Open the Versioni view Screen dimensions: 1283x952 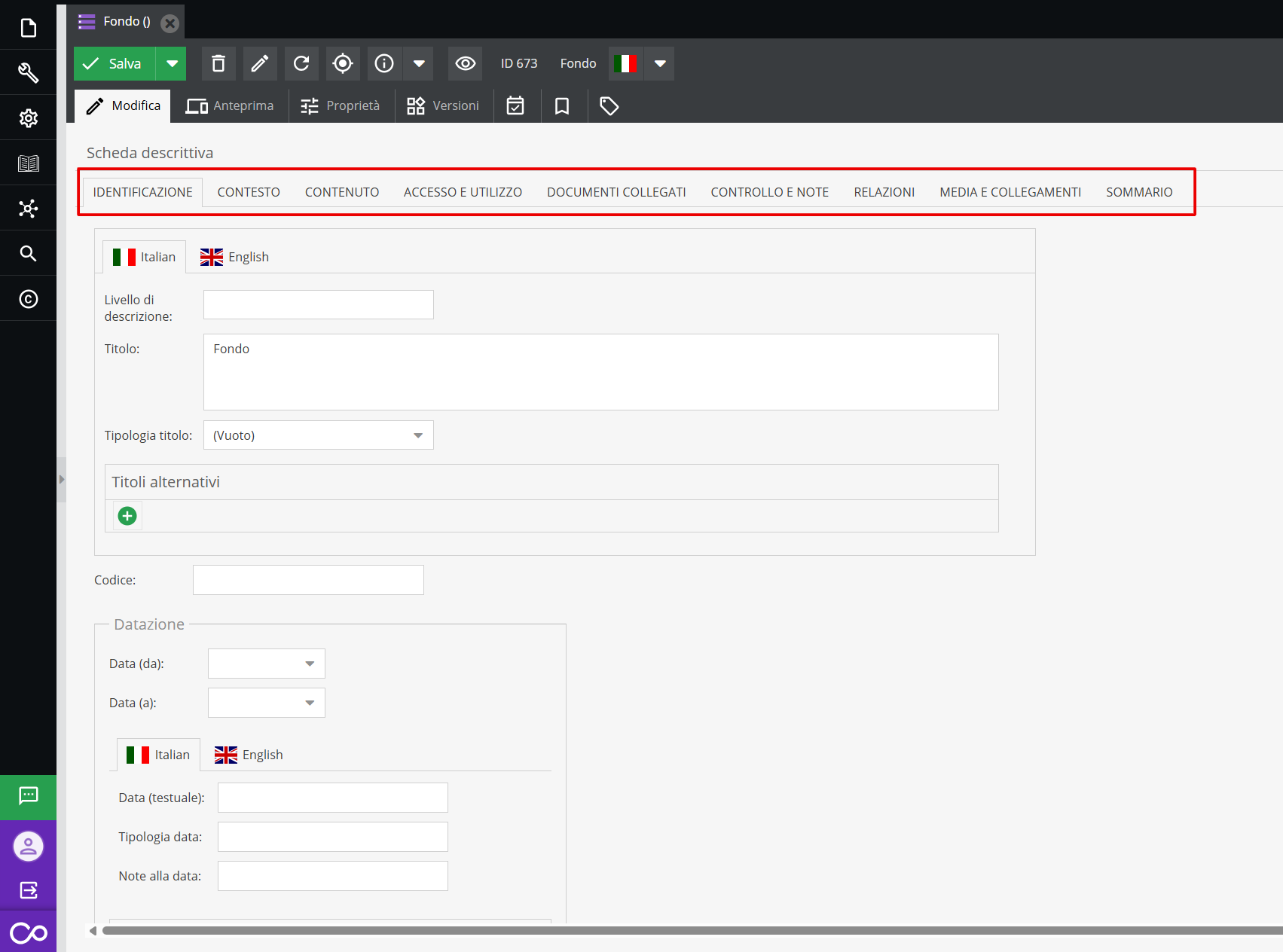[x=443, y=106]
